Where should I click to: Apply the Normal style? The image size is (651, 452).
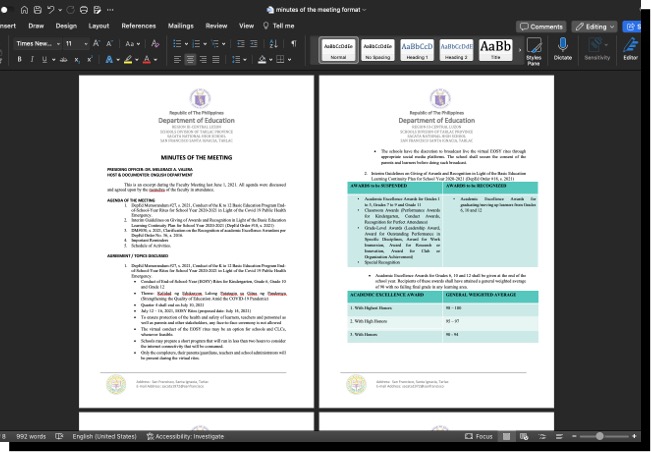(x=338, y=50)
